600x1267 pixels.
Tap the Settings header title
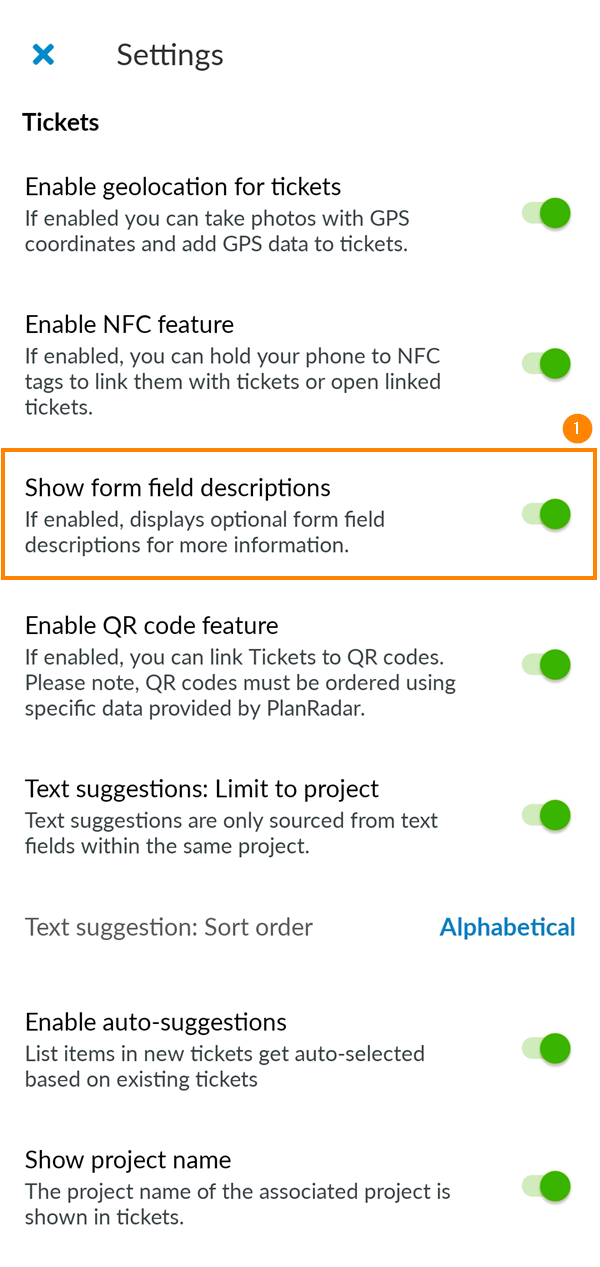[170, 55]
